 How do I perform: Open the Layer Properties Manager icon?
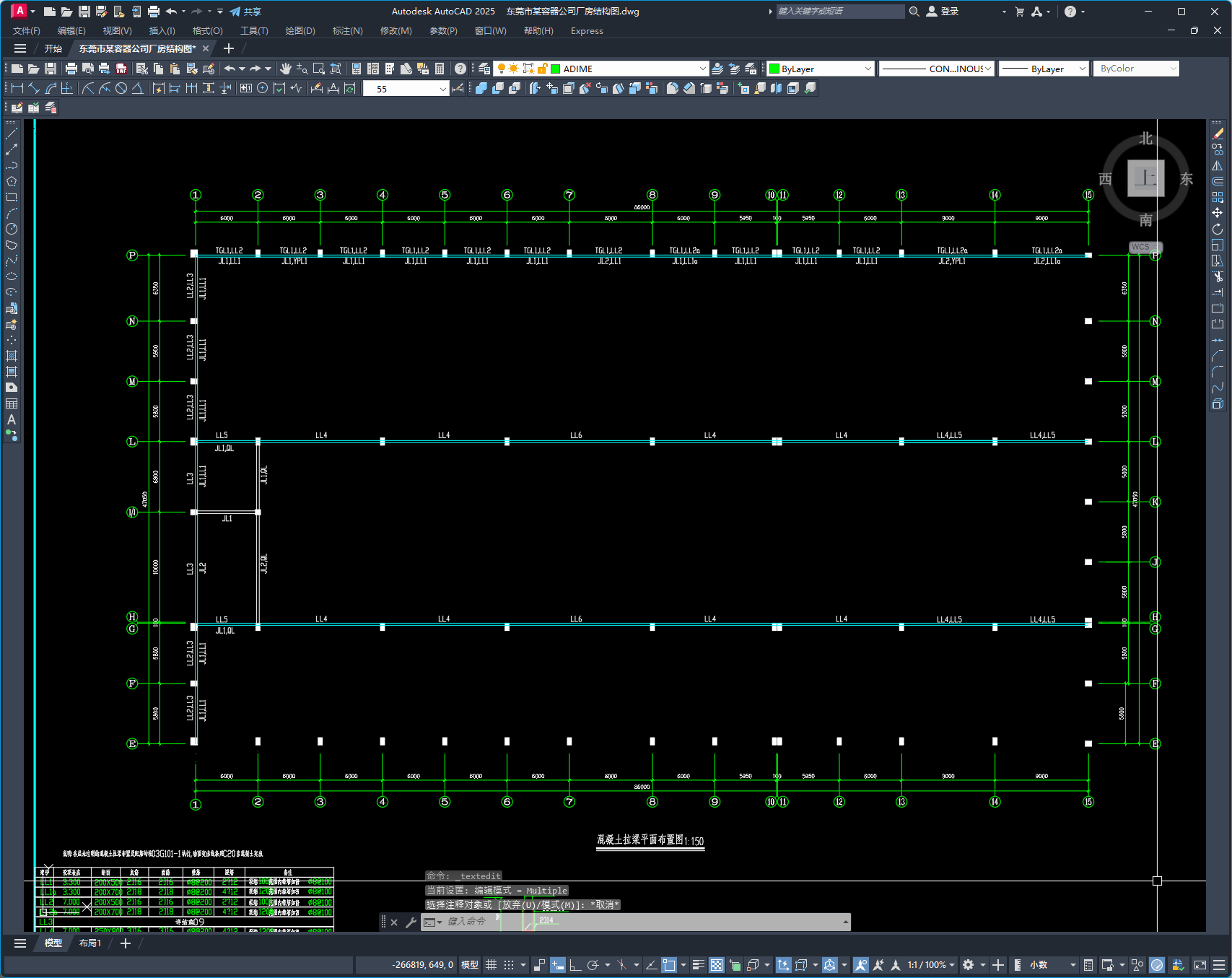tap(484, 69)
